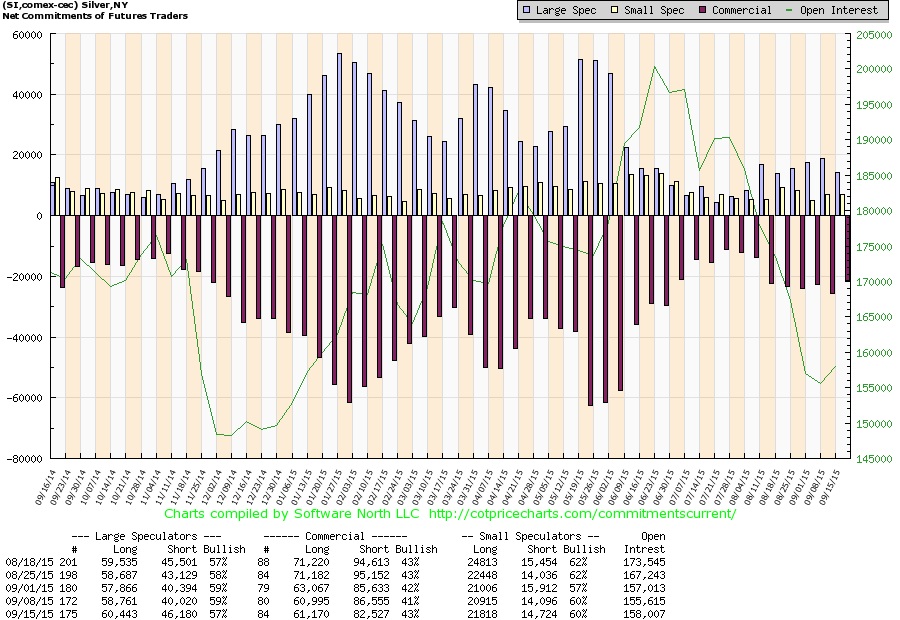Click the Charts compiled by Software North LLC text

coord(292,513)
